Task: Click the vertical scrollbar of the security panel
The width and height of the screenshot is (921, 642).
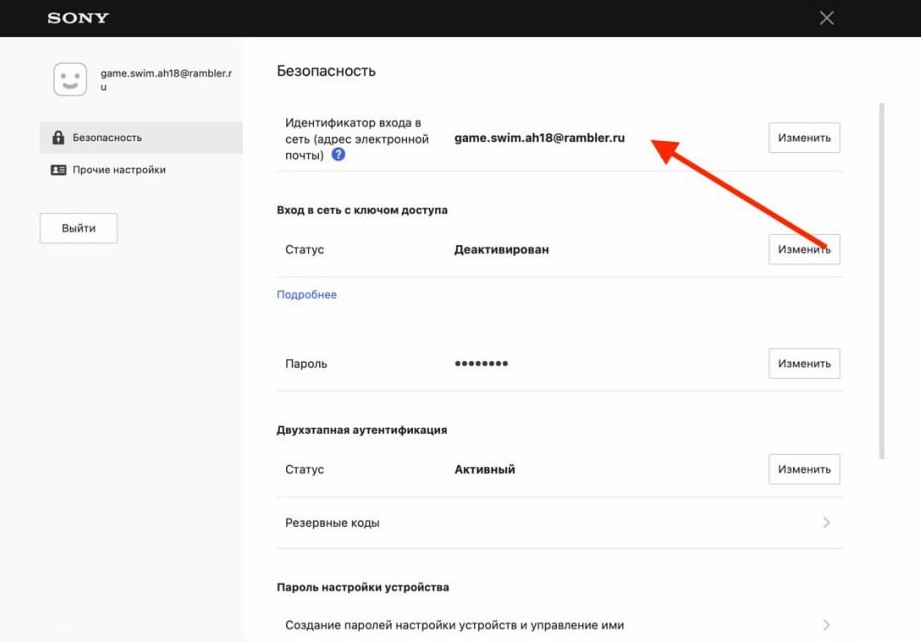Action: [x=882, y=281]
